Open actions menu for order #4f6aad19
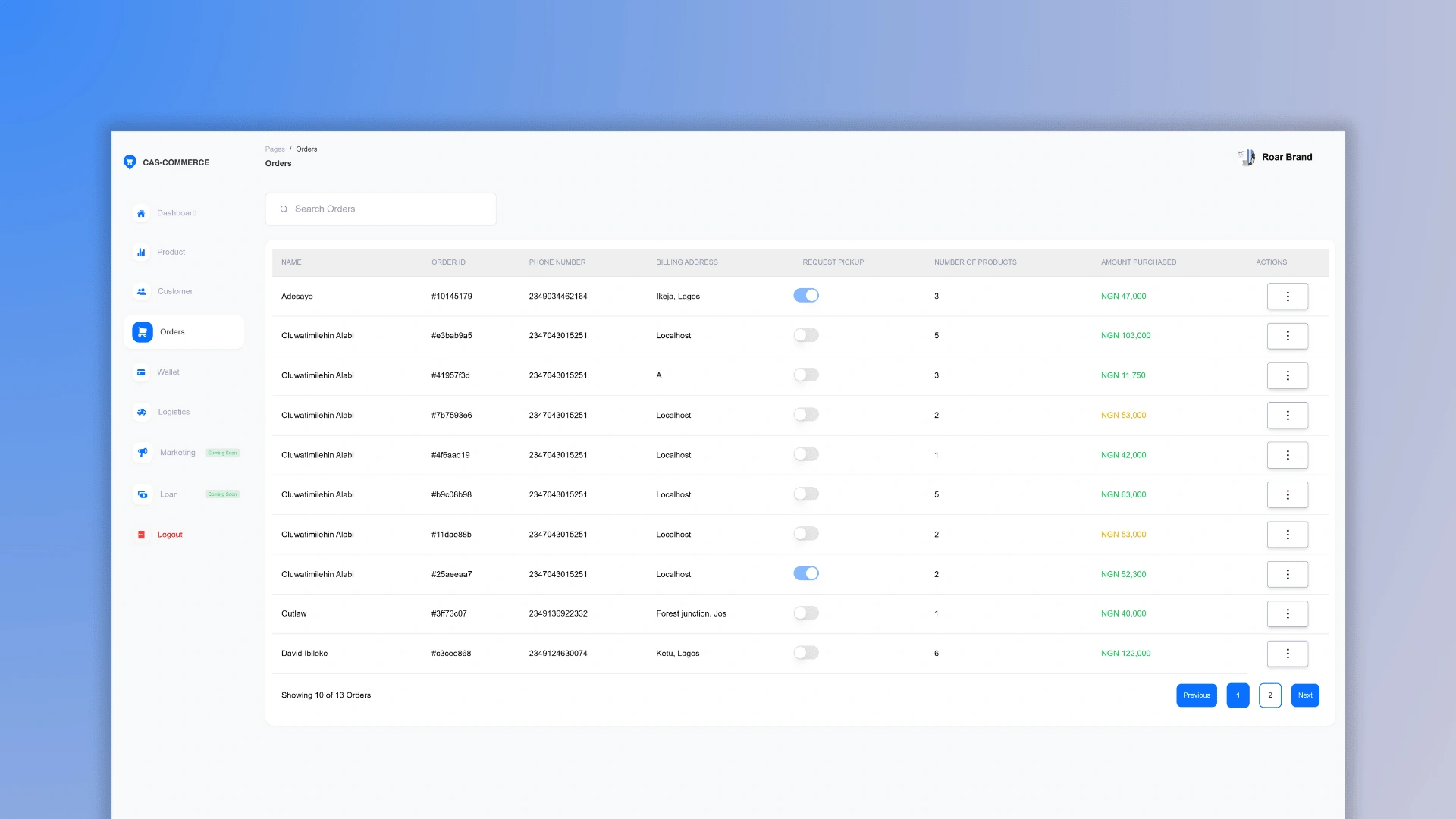This screenshot has height=819, width=1456. click(x=1288, y=455)
